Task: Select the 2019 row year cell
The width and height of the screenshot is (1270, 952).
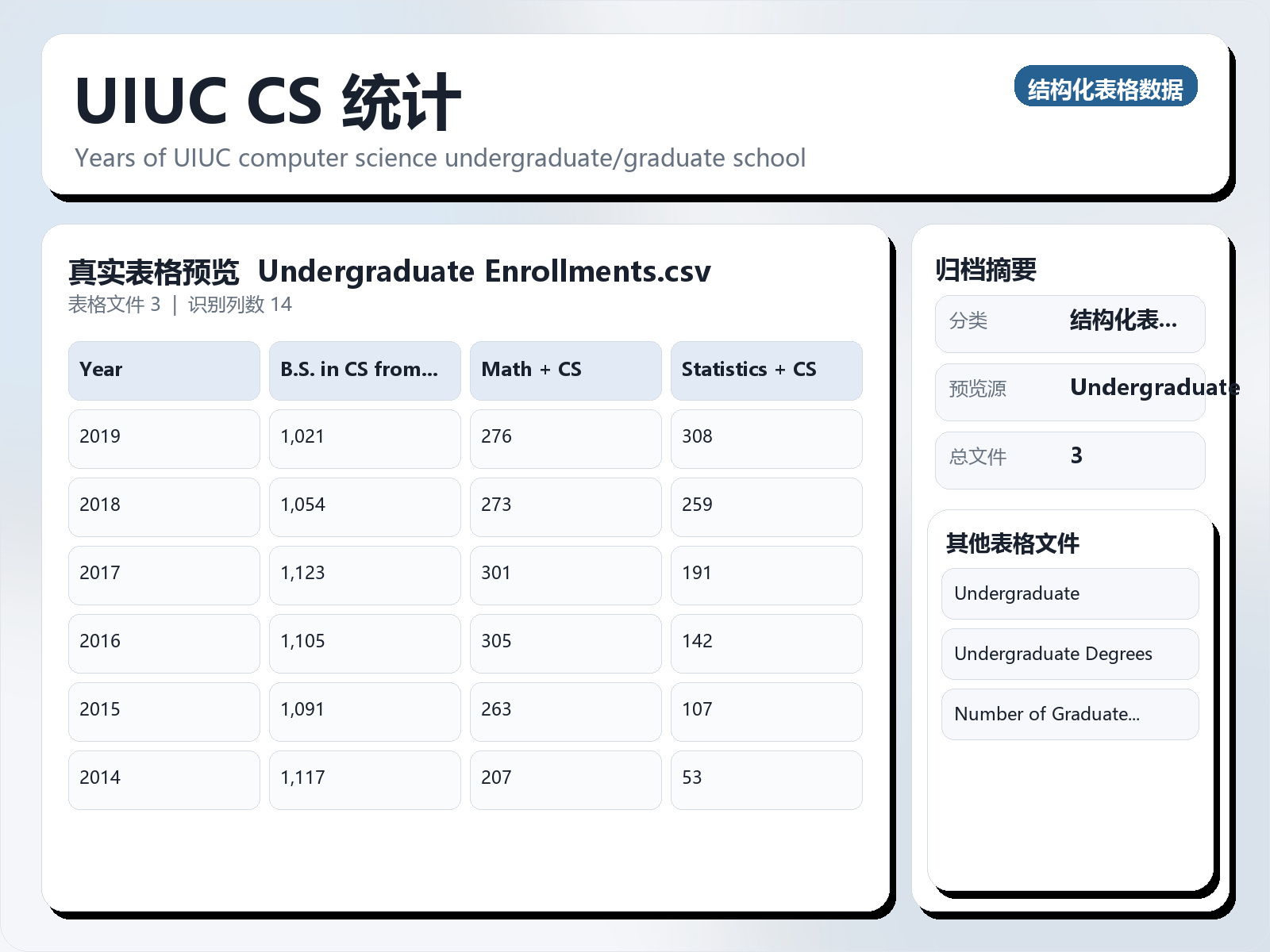Action: pyautogui.click(x=164, y=438)
